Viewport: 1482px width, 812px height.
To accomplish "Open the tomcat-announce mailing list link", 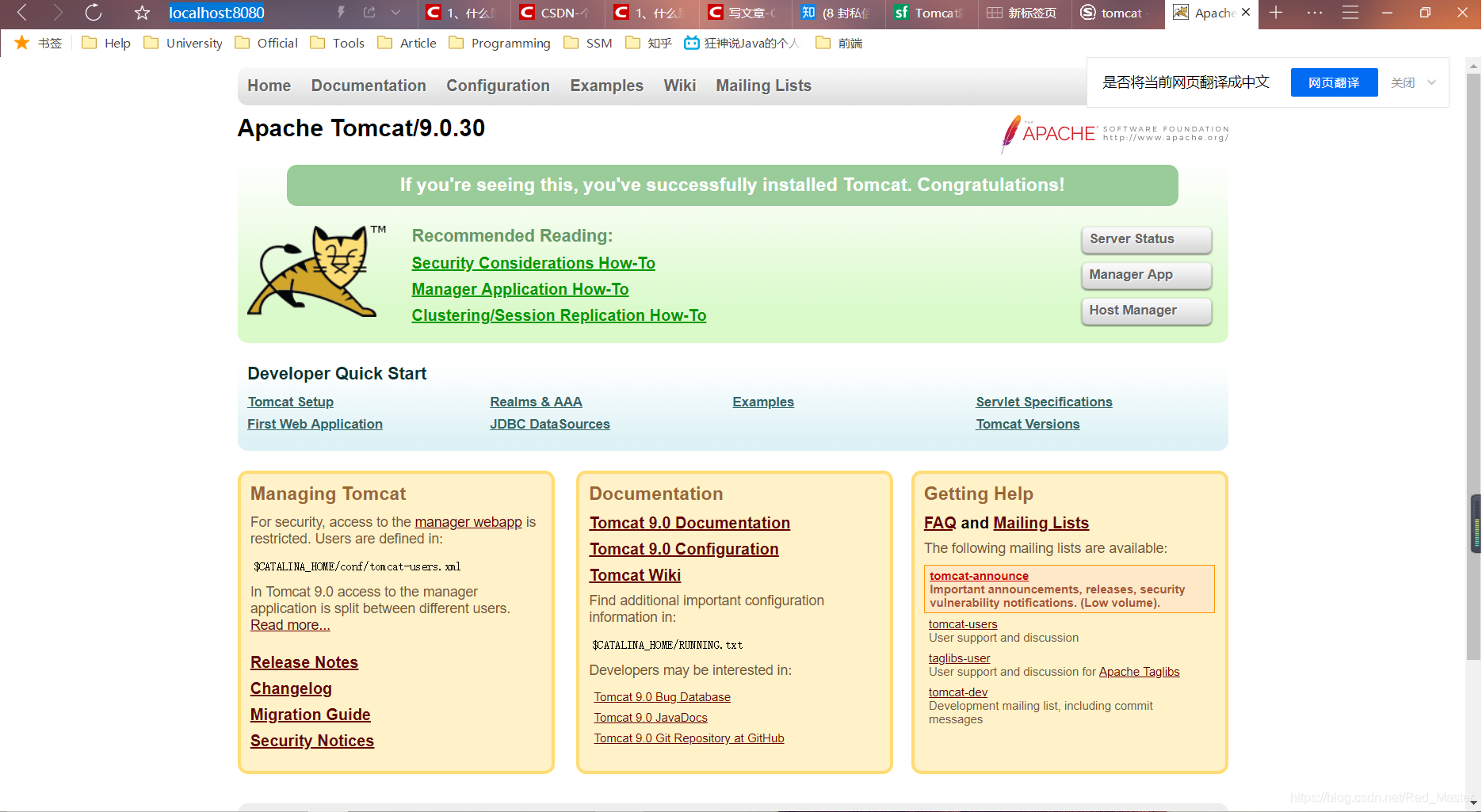I will [979, 576].
